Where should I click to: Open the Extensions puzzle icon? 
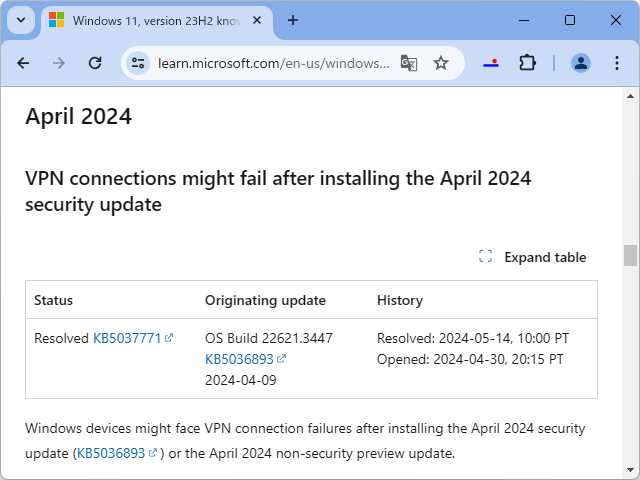click(527, 63)
